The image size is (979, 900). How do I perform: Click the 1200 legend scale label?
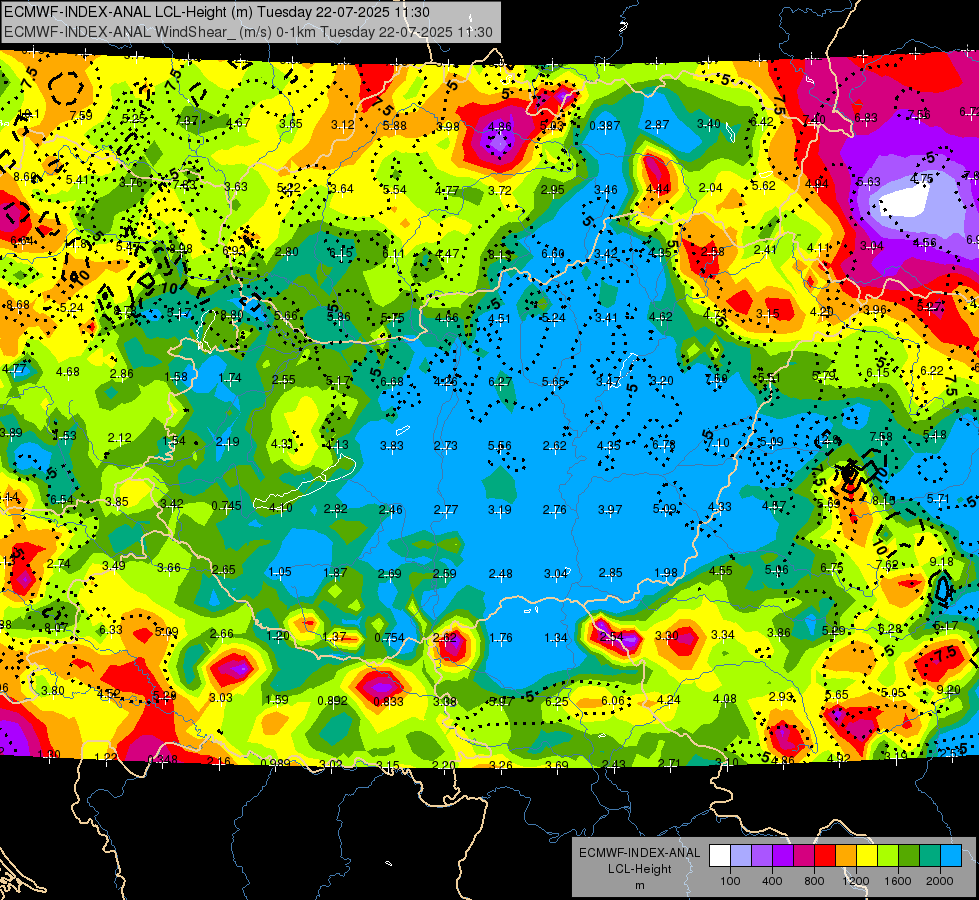[855, 881]
